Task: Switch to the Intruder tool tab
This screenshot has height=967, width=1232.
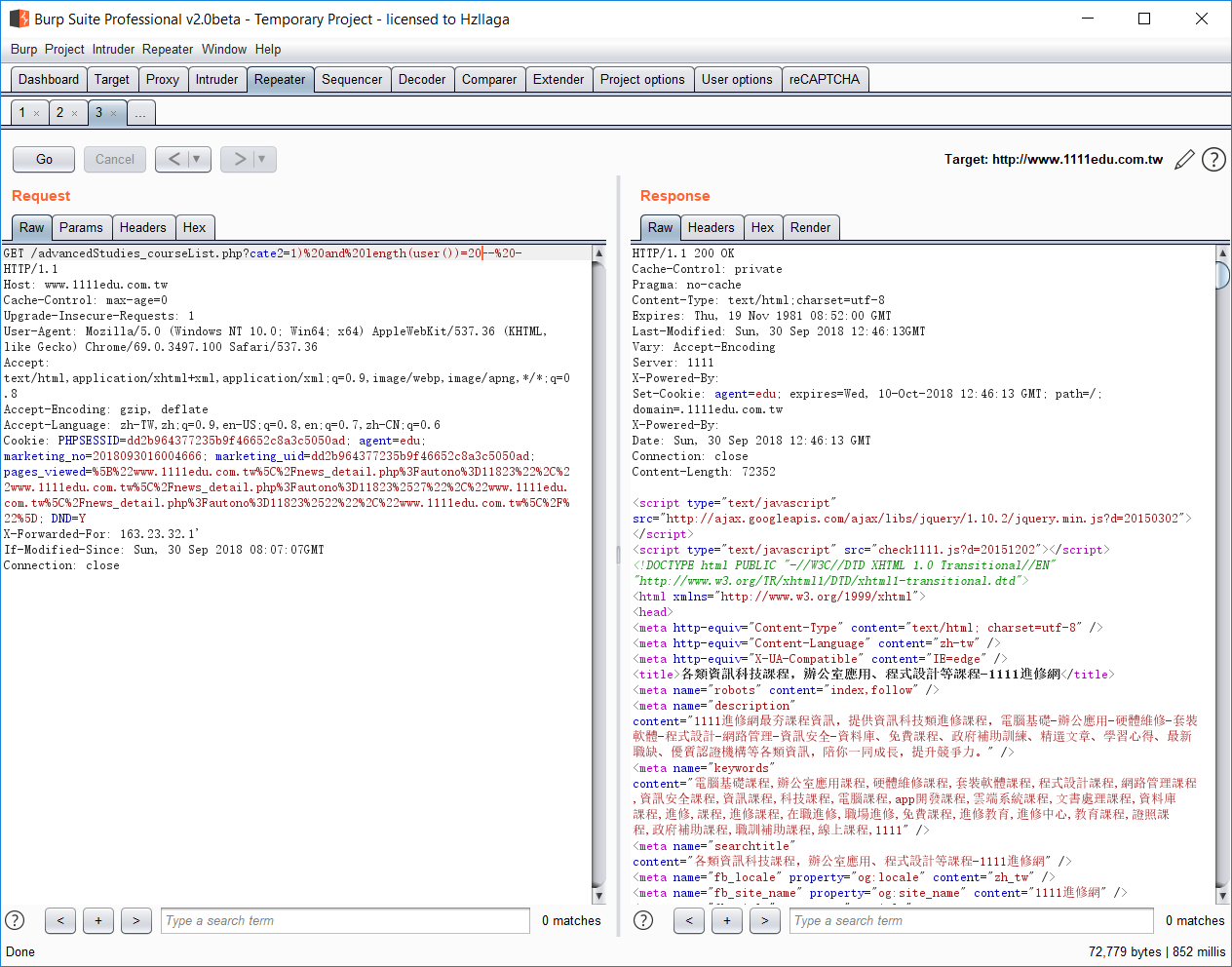Action: point(216,80)
